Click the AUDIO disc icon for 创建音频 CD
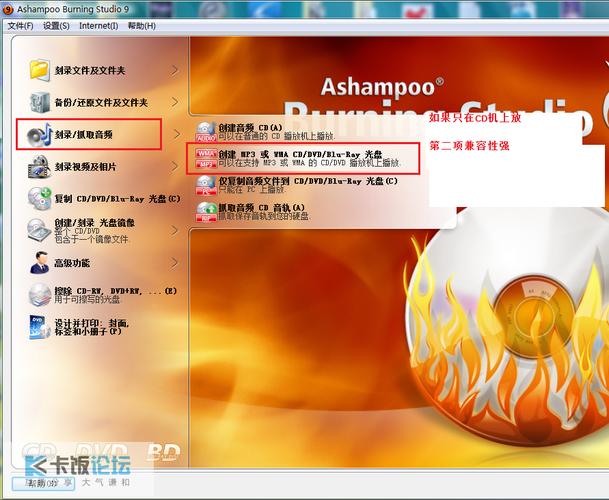This screenshot has height=500, width=609. tap(206, 132)
